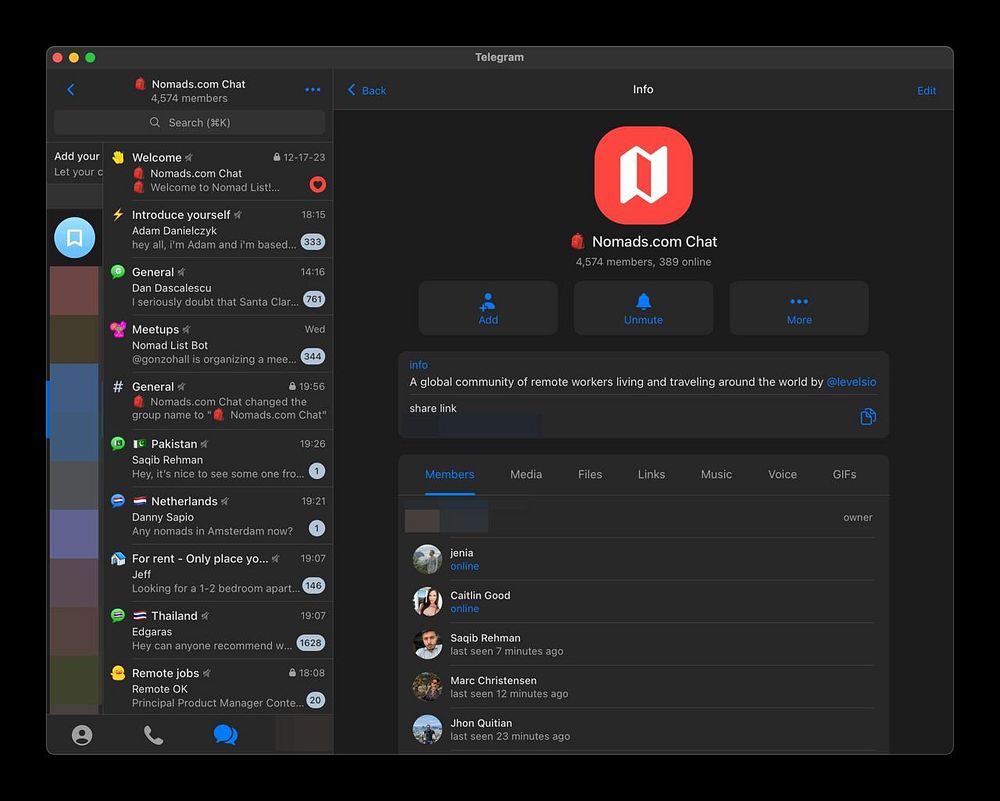Switch to the Music tab
This screenshot has height=801, width=1000.
[x=716, y=474]
